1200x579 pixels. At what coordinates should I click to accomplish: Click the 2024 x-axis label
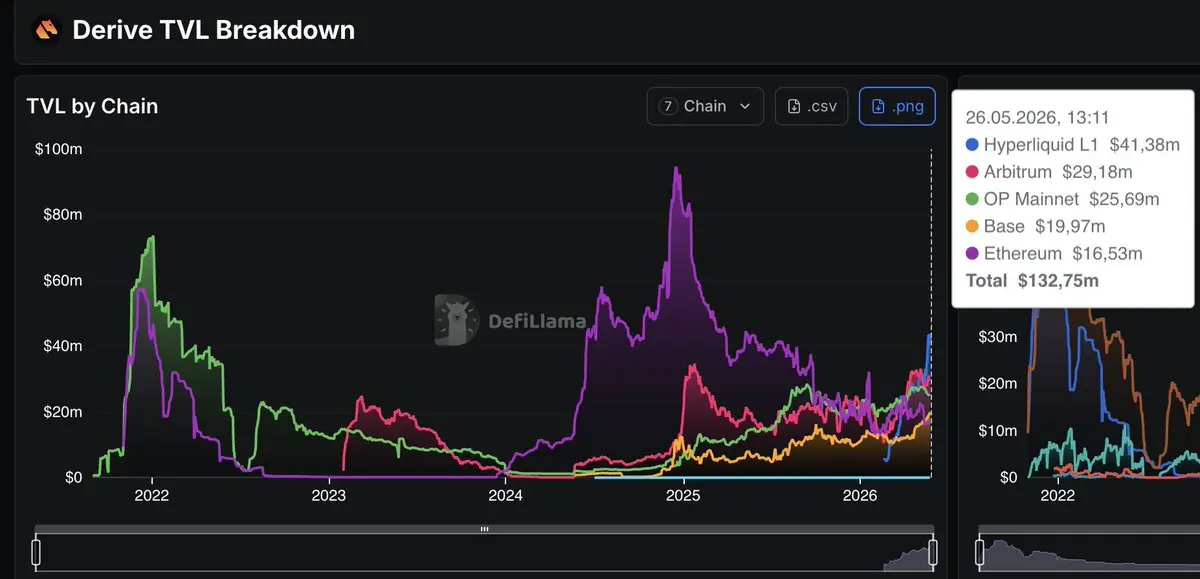(506, 495)
